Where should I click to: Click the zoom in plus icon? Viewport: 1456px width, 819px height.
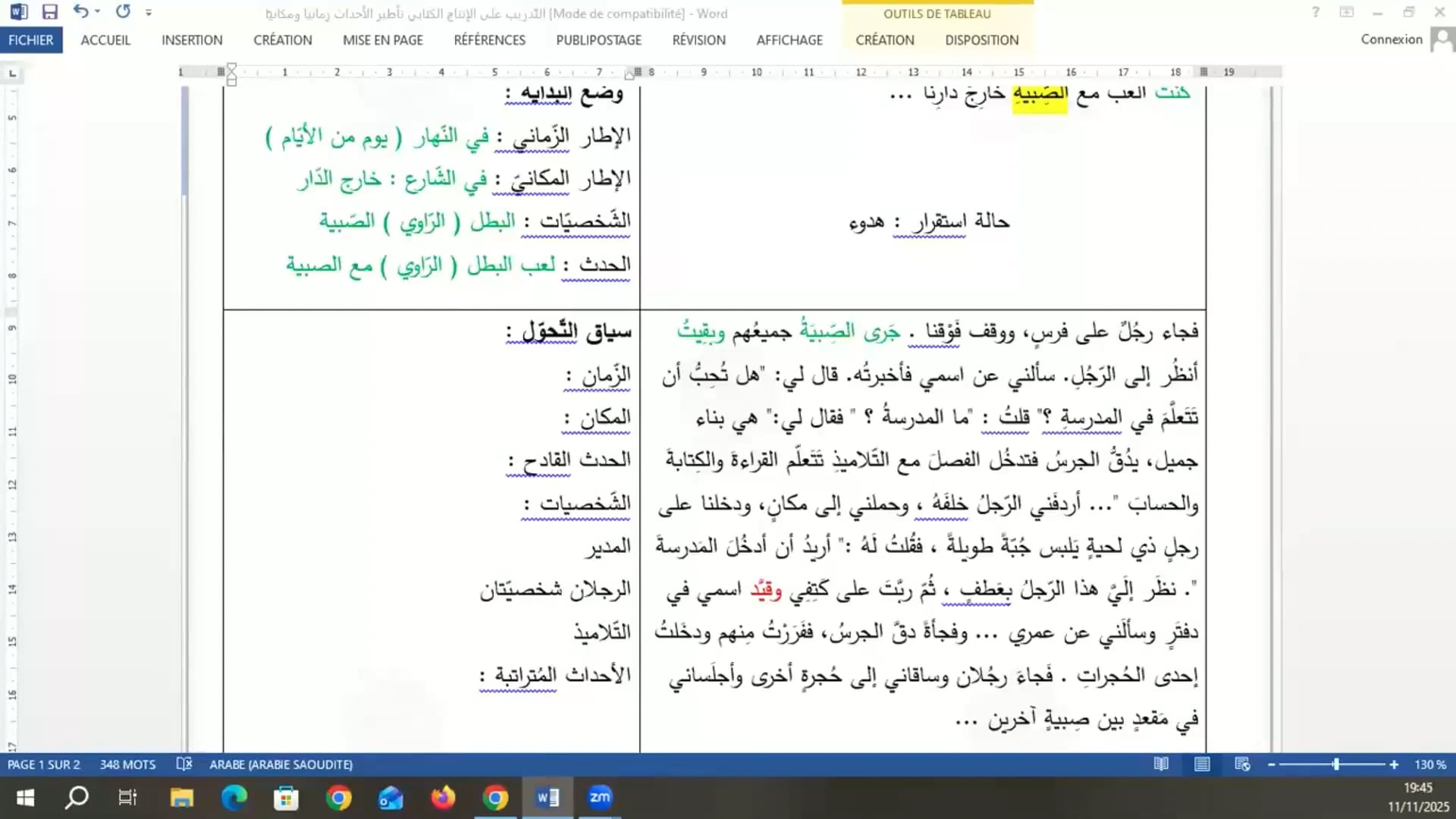coord(1394,764)
